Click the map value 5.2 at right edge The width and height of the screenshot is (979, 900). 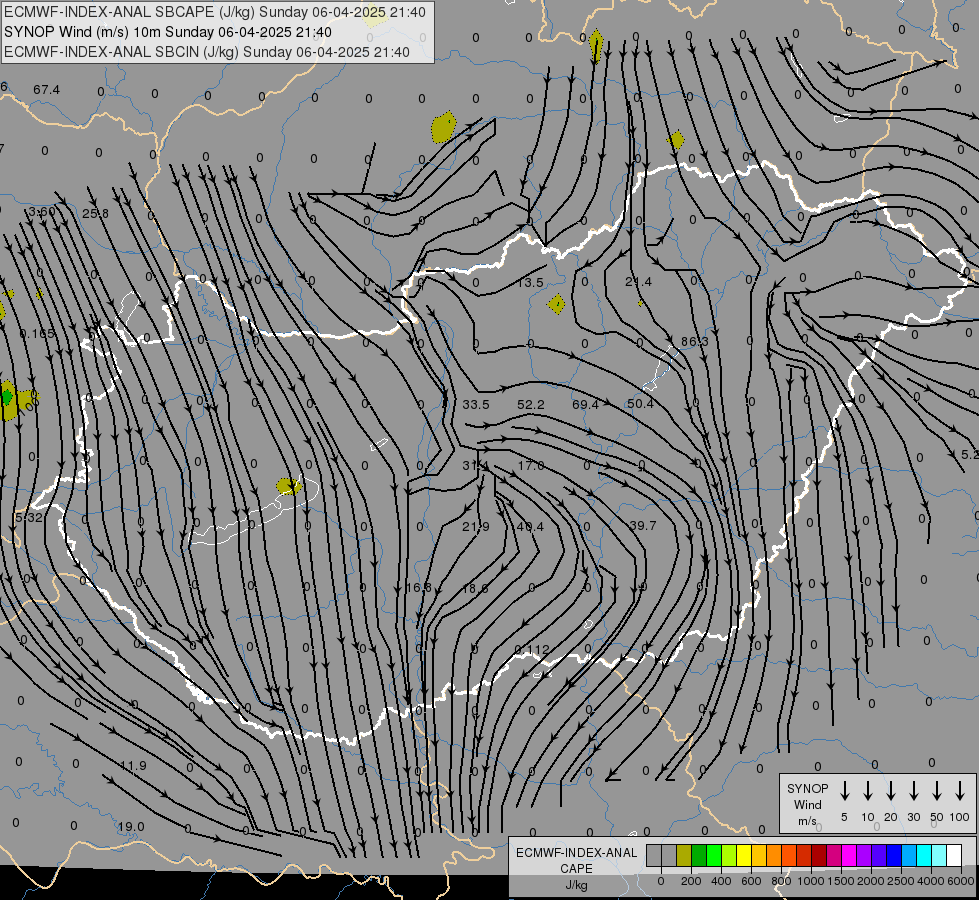tap(970, 455)
